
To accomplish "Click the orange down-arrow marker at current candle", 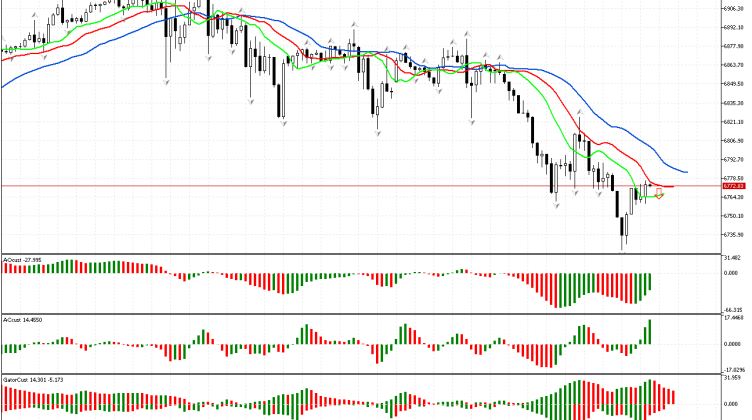I will [659, 193].
